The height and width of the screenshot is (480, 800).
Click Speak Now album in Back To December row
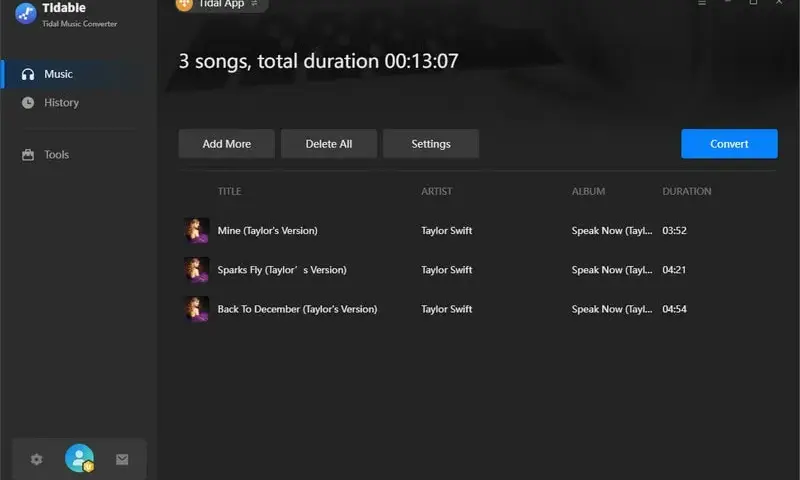612,309
